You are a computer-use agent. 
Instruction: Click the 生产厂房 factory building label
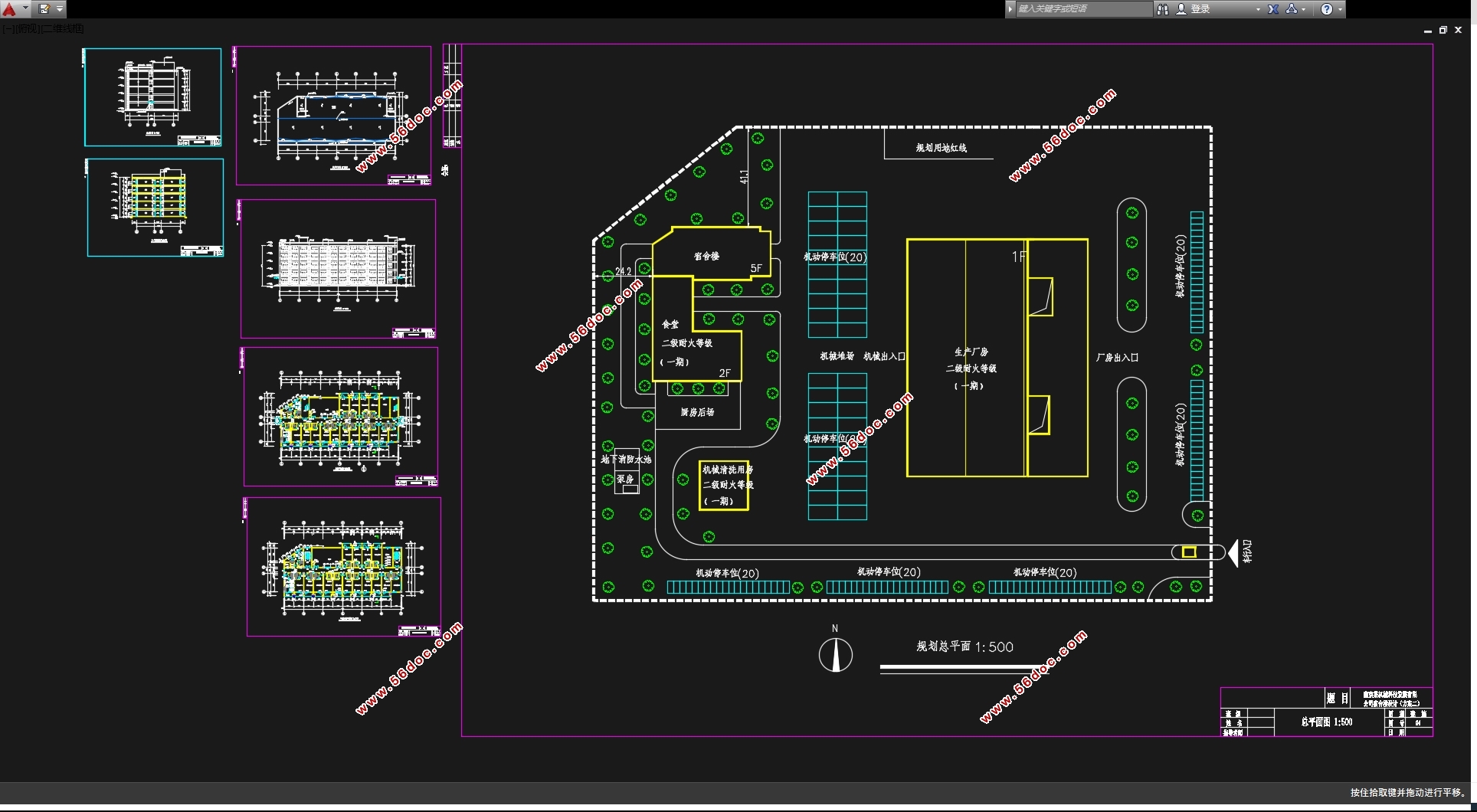tap(971, 352)
